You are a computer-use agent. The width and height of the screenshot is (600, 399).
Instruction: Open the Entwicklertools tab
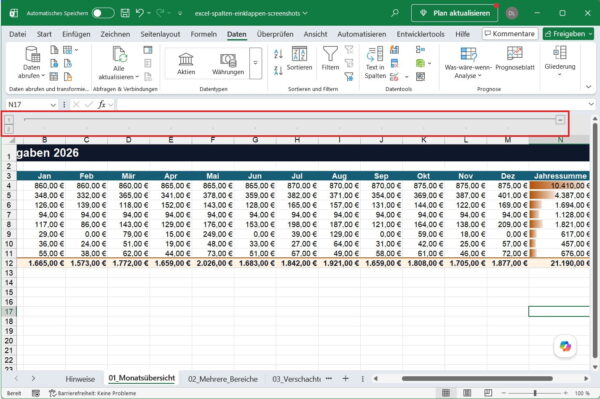click(x=420, y=34)
